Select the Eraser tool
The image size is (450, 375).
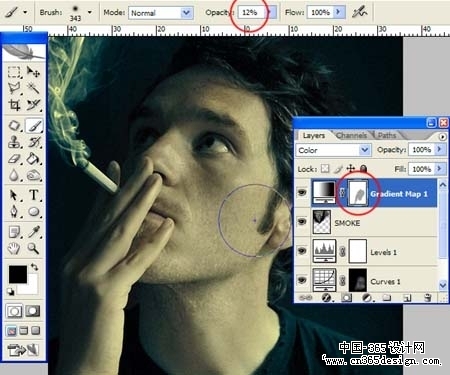(14, 159)
